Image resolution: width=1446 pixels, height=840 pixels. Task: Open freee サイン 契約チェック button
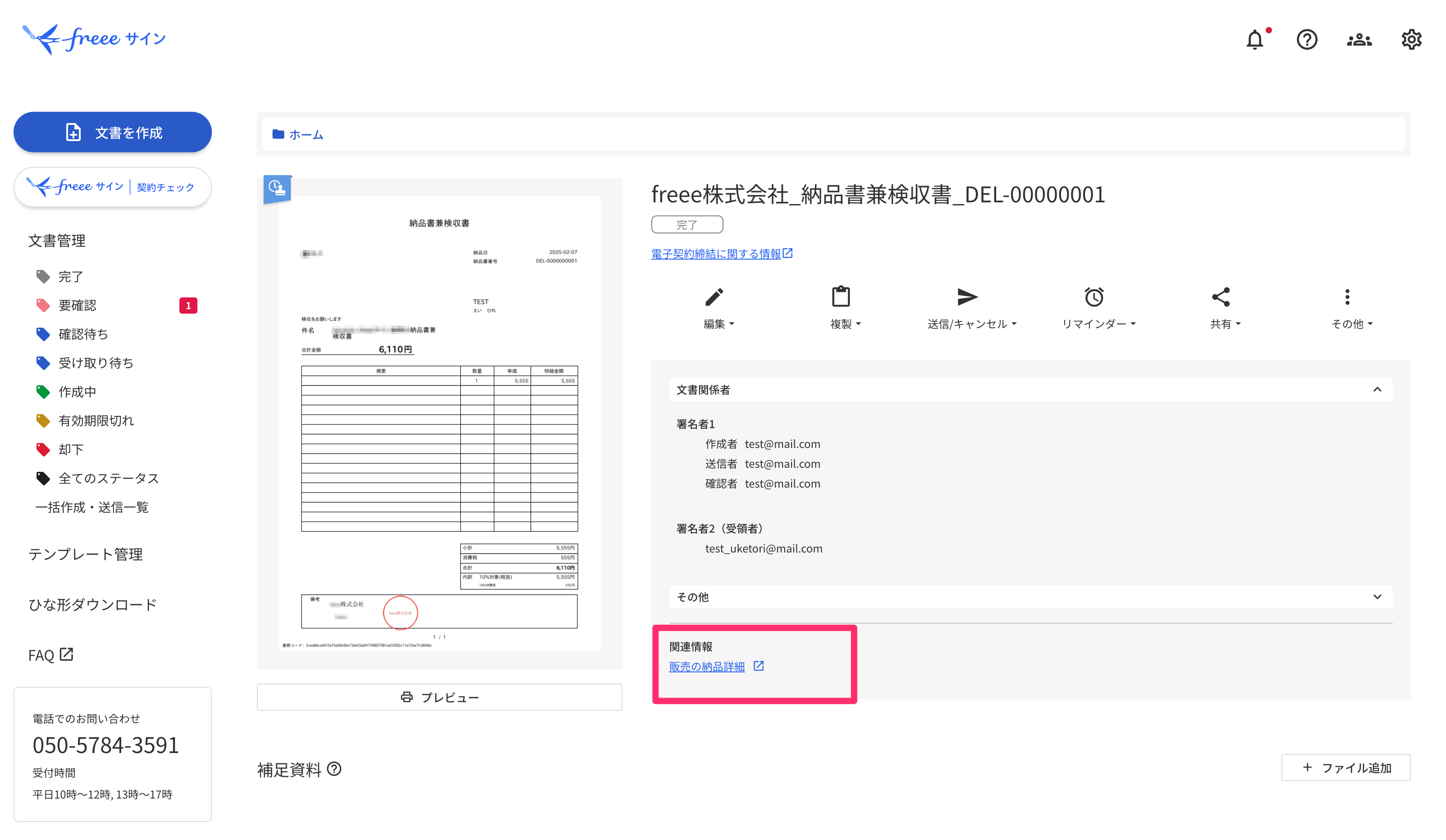coord(113,187)
